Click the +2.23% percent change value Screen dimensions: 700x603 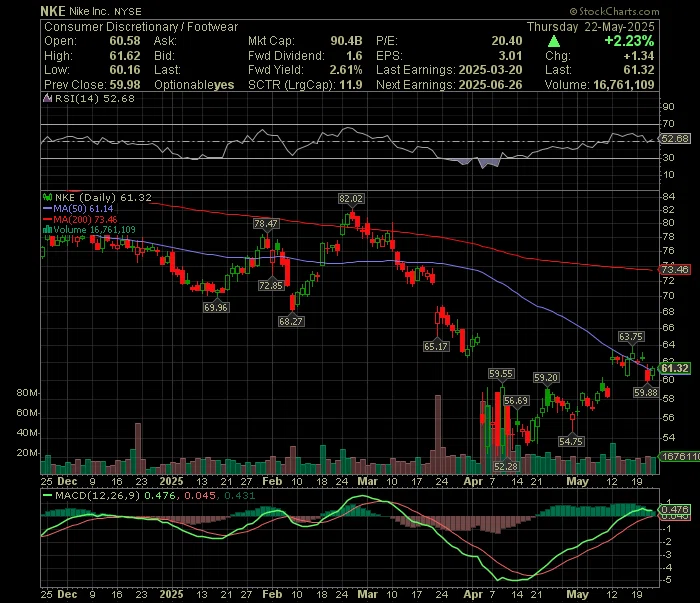[629, 41]
